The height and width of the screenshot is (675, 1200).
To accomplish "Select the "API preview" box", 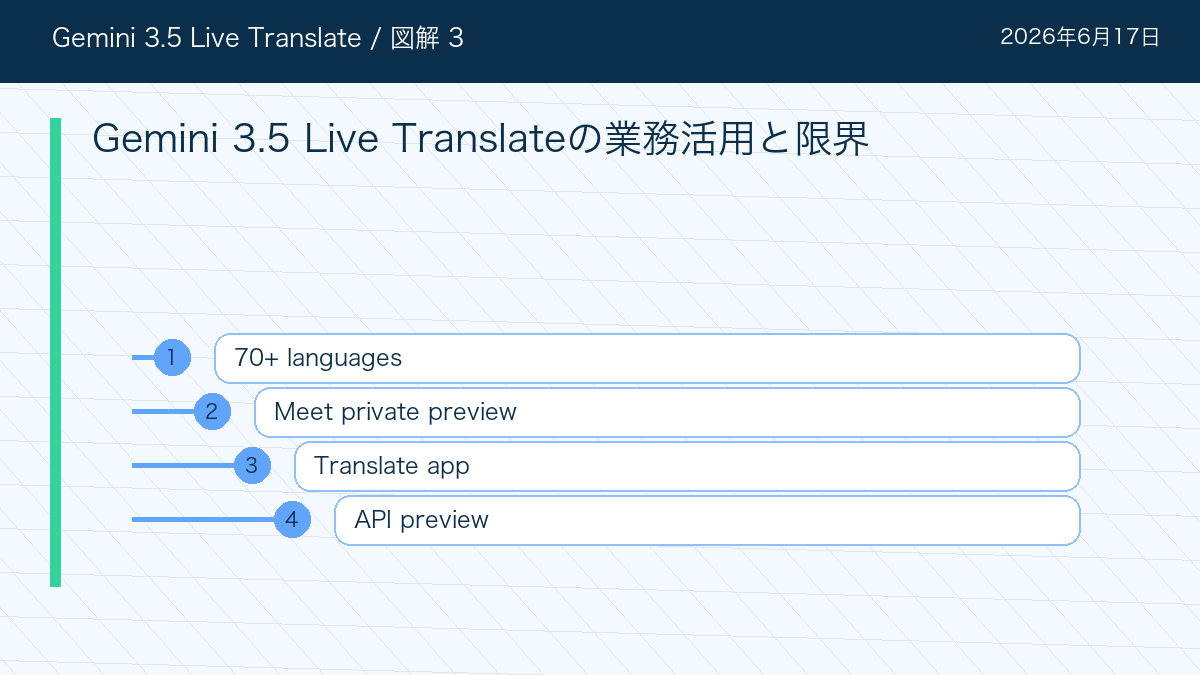I will click(707, 520).
